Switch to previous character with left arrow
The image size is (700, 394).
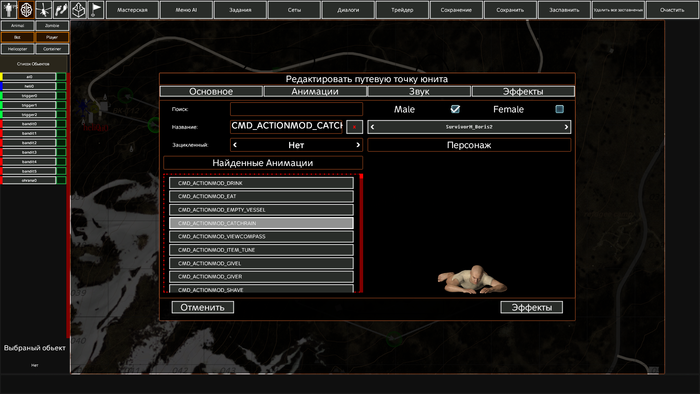click(373, 127)
